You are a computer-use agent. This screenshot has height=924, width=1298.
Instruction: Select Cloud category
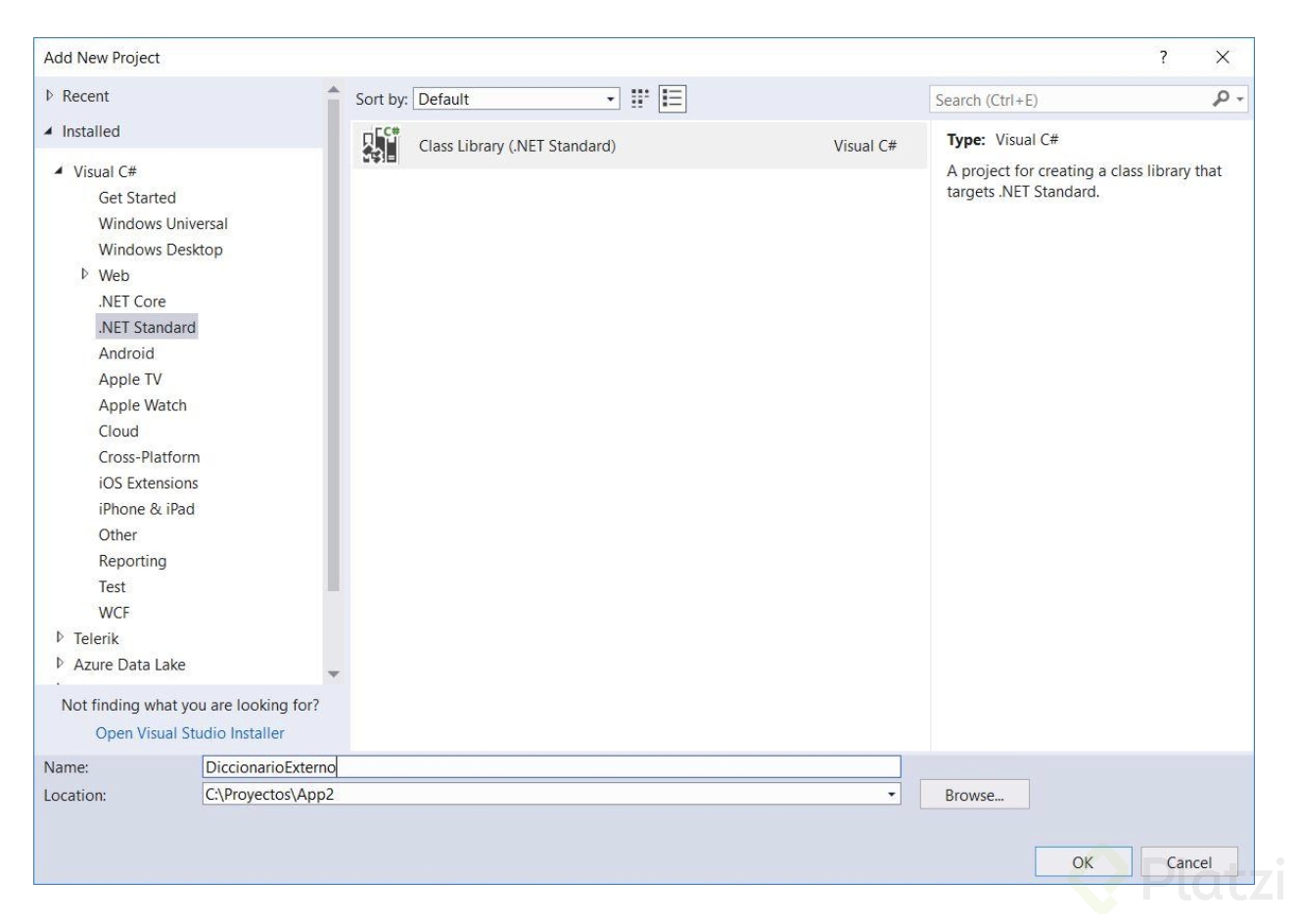pyautogui.click(x=118, y=431)
